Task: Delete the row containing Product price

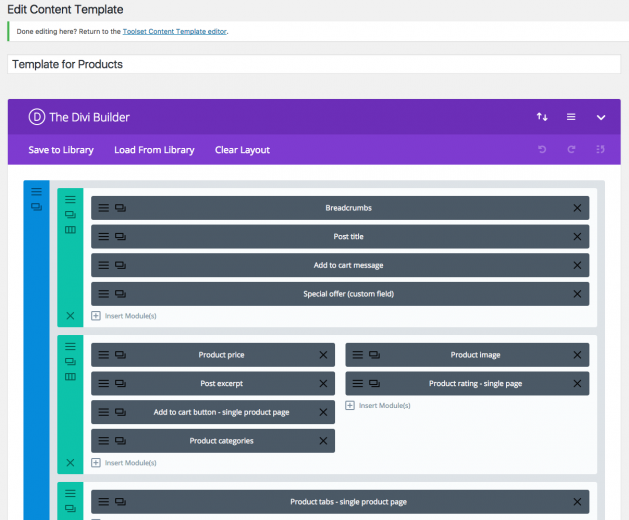Action: (x=70, y=463)
